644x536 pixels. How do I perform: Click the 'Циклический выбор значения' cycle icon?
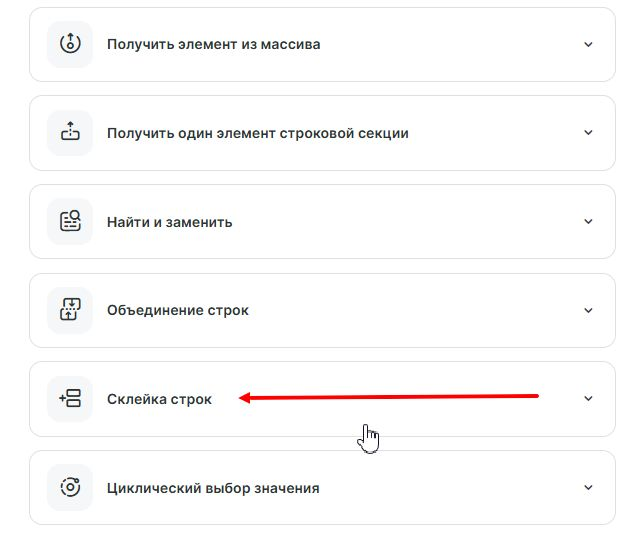coord(70,488)
